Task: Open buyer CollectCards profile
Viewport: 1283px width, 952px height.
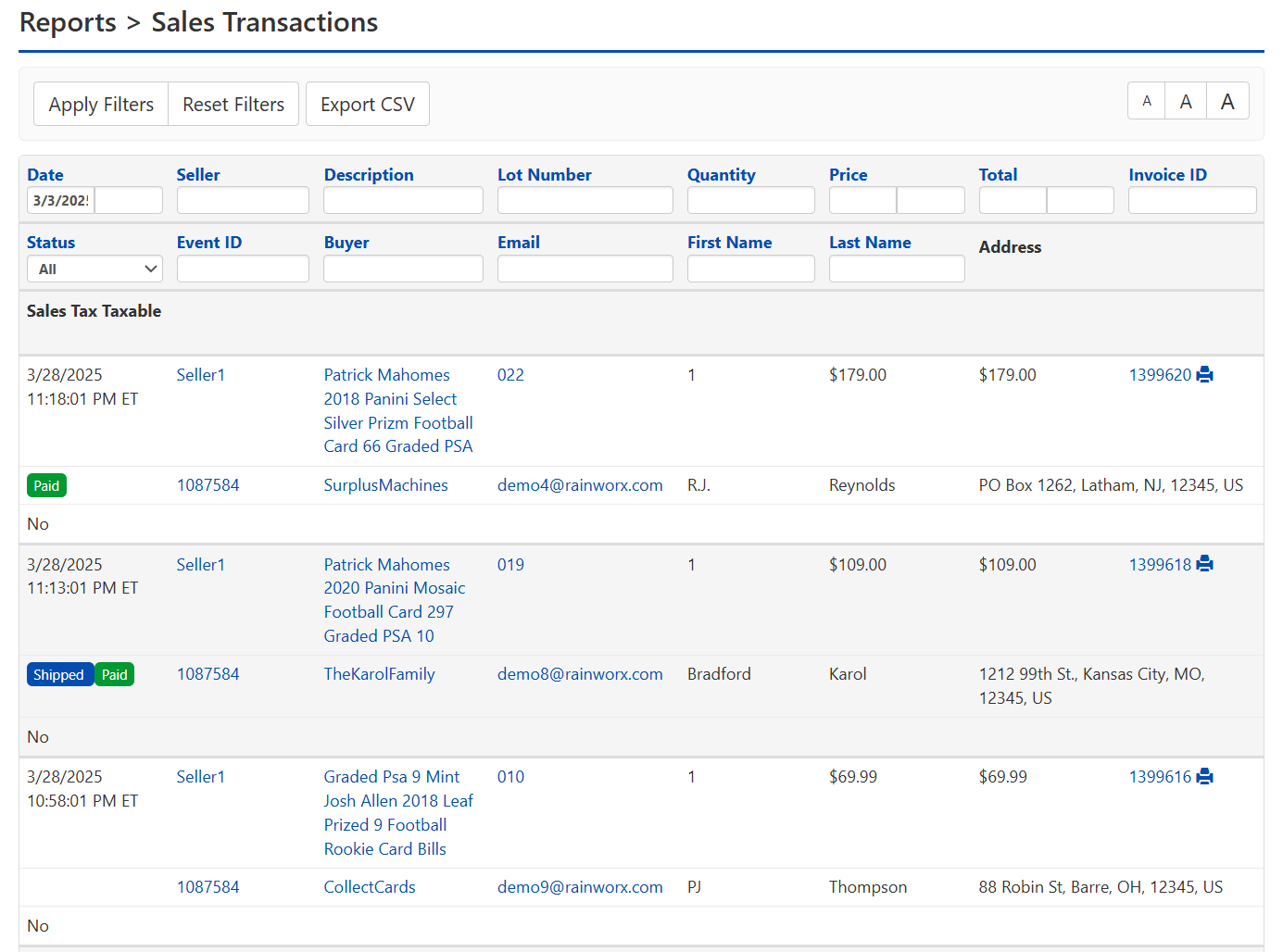Action: [370, 887]
